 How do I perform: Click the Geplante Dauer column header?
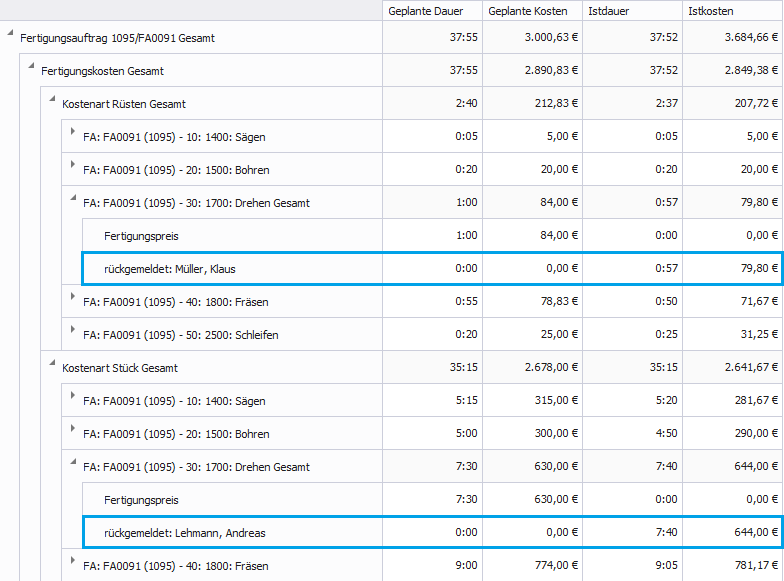(432, 11)
